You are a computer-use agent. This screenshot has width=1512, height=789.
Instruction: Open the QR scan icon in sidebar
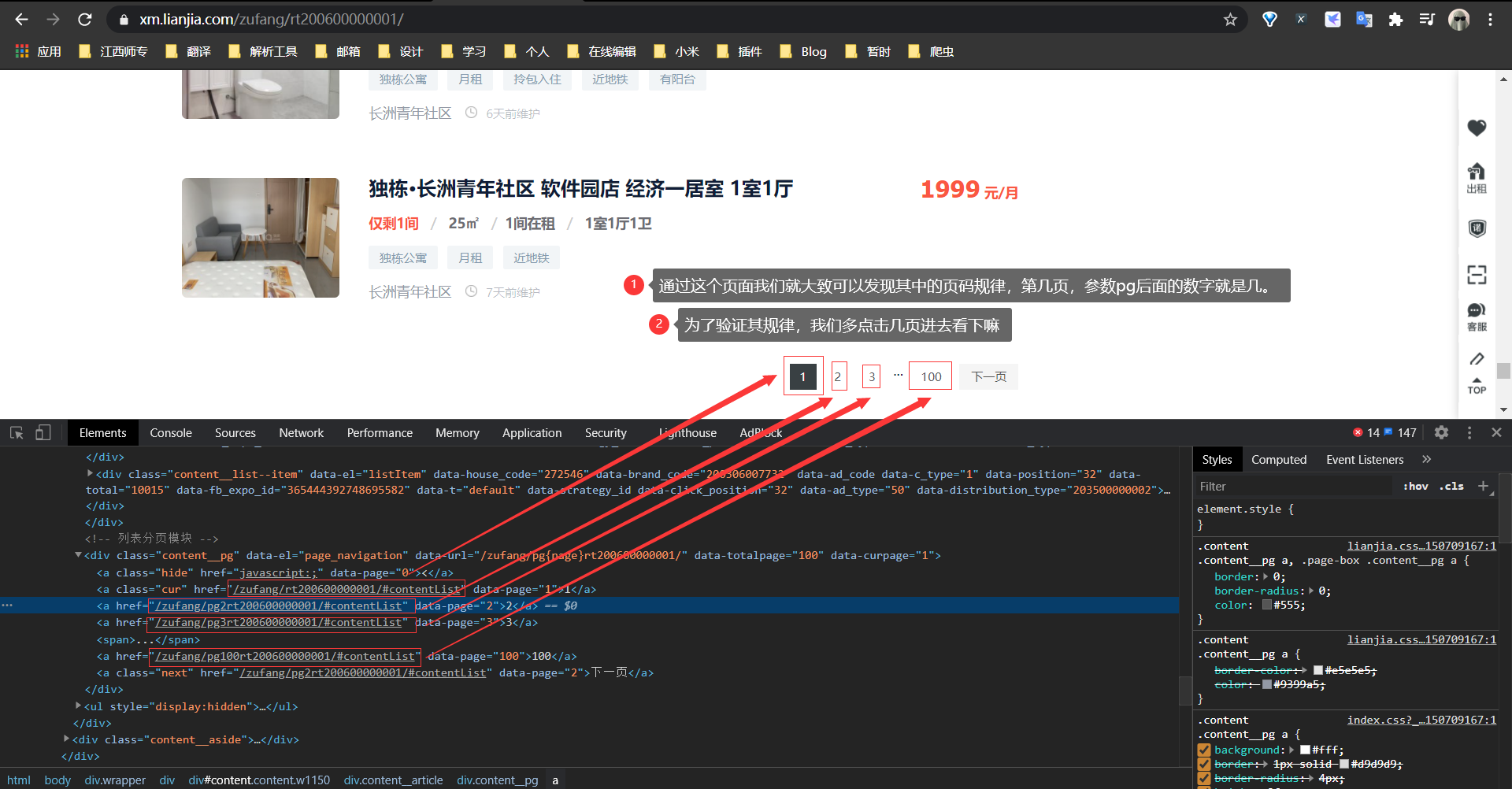(x=1477, y=274)
